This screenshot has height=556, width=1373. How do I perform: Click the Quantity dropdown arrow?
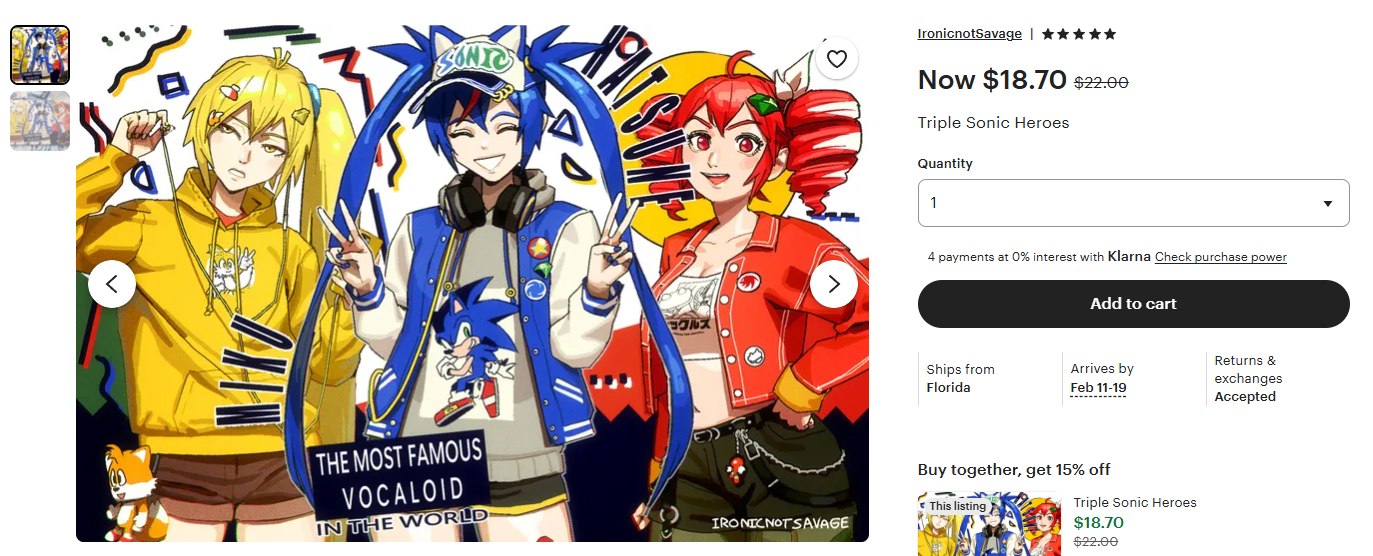point(1328,203)
